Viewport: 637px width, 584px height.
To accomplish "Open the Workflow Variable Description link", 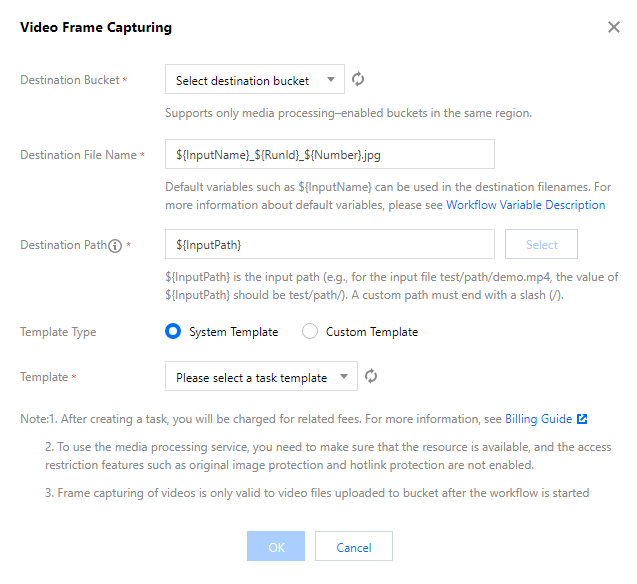I will 525,205.
